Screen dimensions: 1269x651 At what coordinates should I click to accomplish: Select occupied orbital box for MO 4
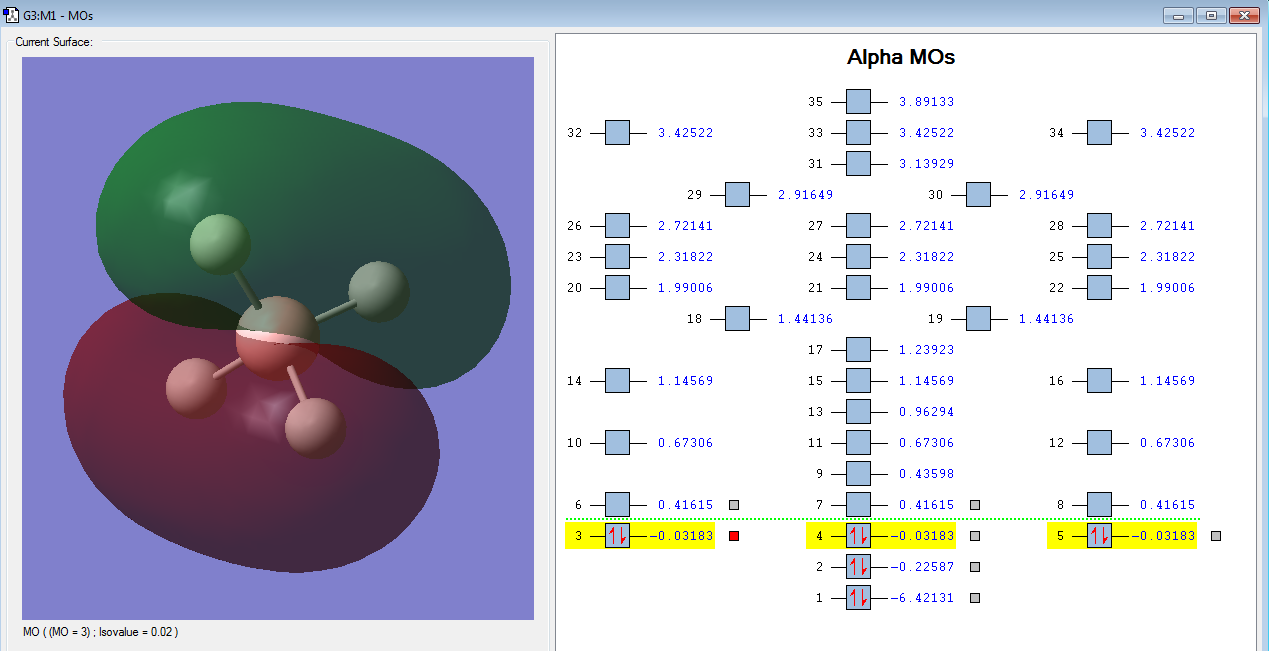[858, 536]
